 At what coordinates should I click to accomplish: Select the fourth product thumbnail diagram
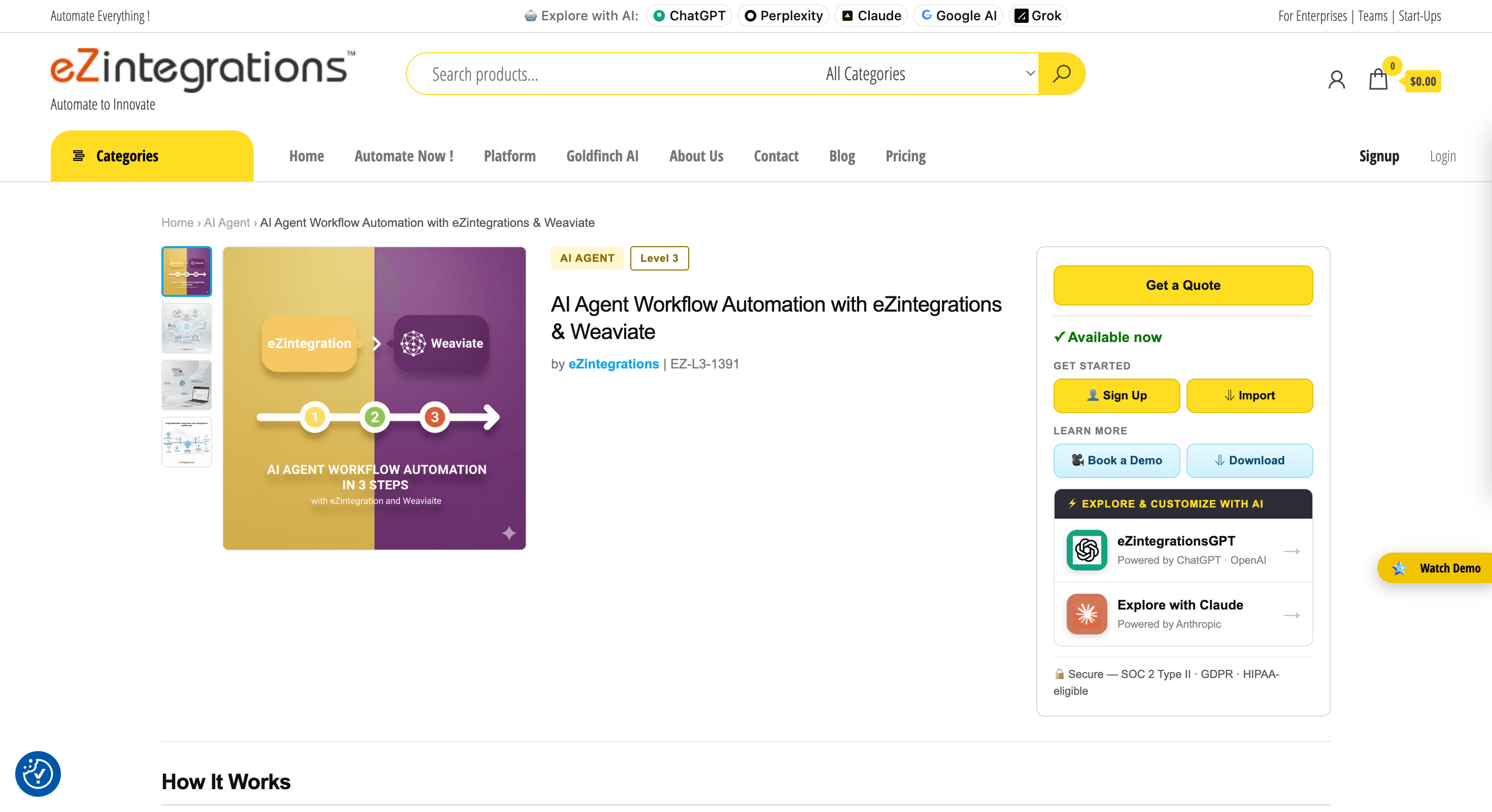(x=187, y=442)
